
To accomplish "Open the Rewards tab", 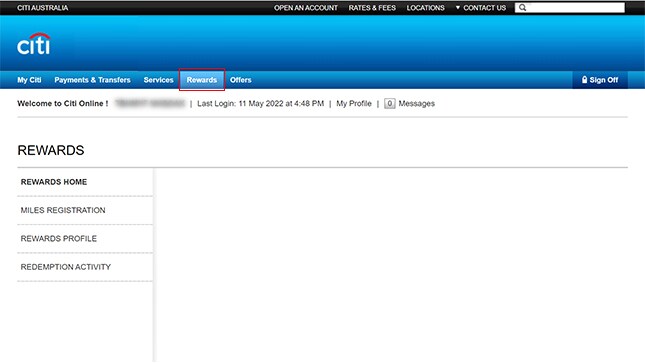I will (202, 80).
